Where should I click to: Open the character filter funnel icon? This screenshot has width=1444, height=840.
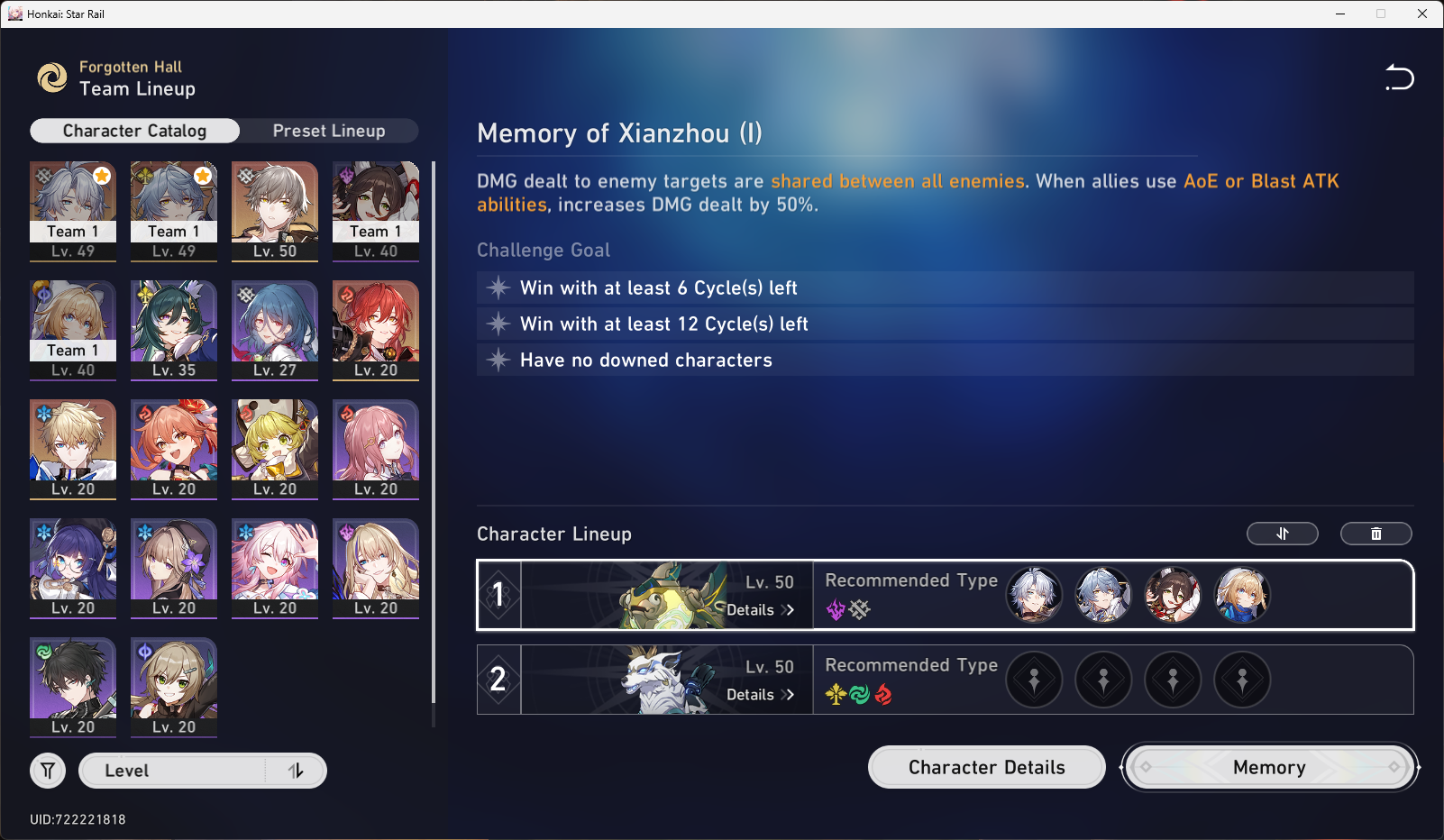(48, 771)
